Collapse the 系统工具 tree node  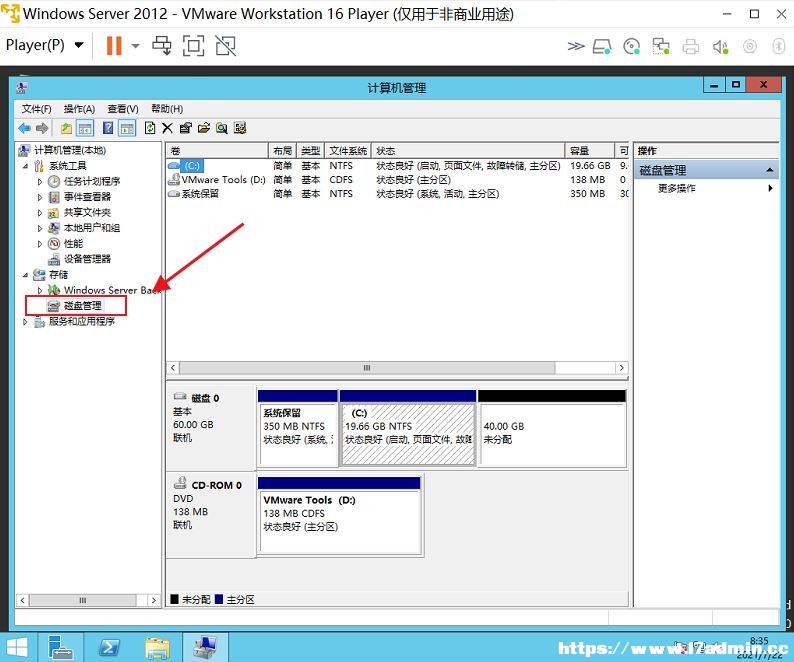[x=25, y=166]
